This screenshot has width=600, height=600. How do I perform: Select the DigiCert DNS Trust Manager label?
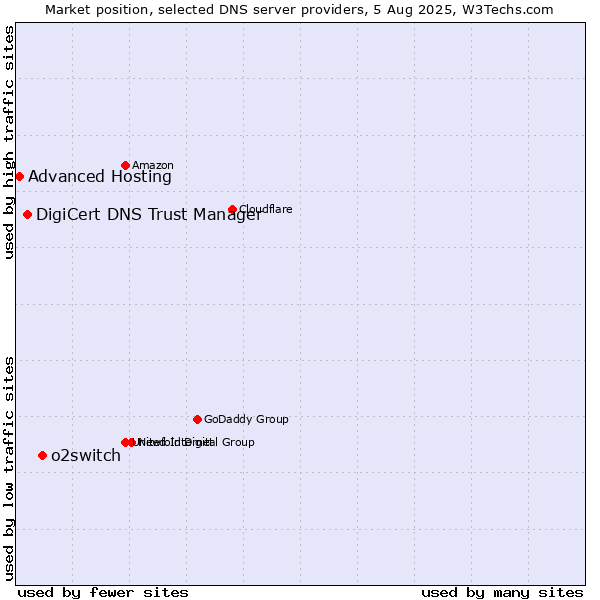point(149,214)
